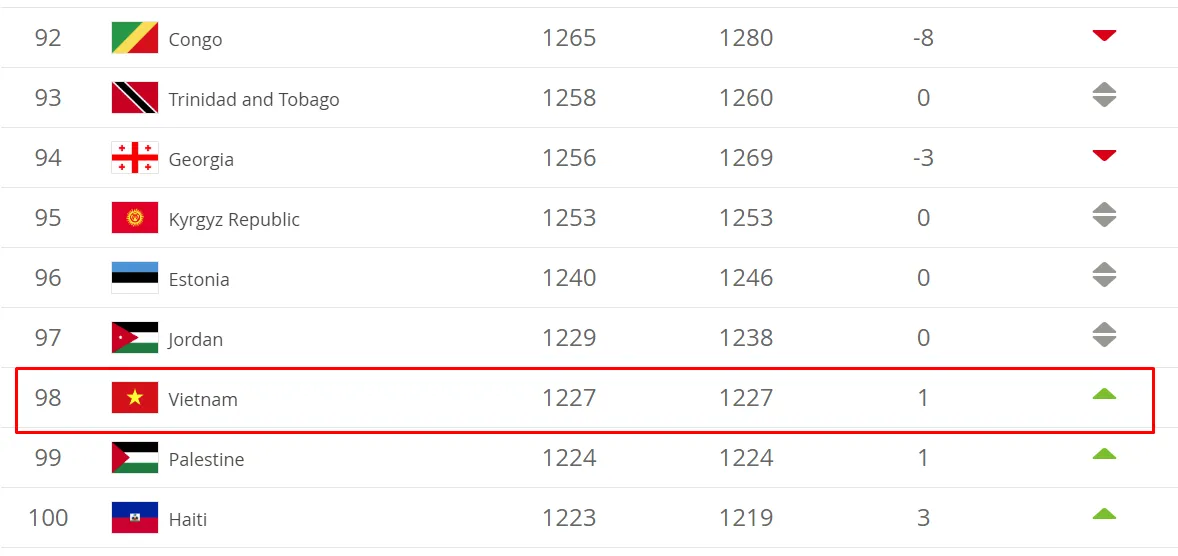Click Congo's red down arrow

1104,35
